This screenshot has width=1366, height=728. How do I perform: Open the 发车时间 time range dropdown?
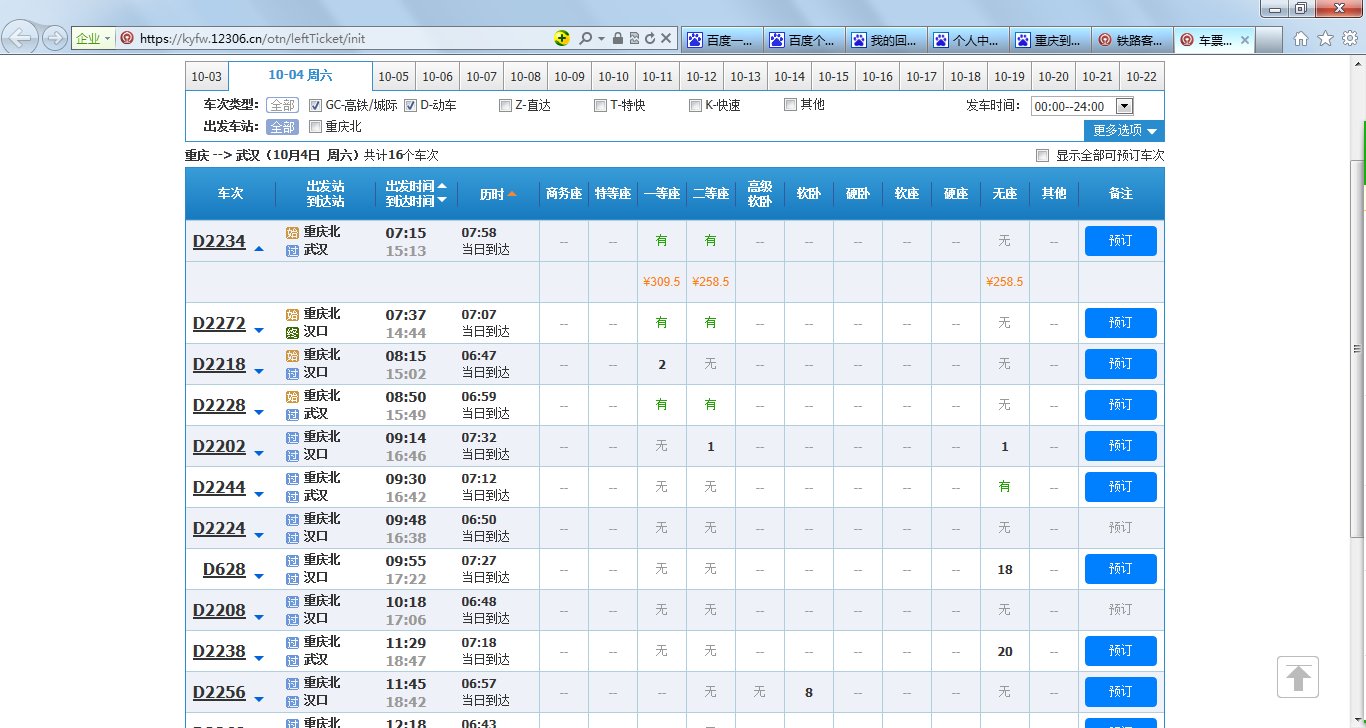coord(1123,106)
